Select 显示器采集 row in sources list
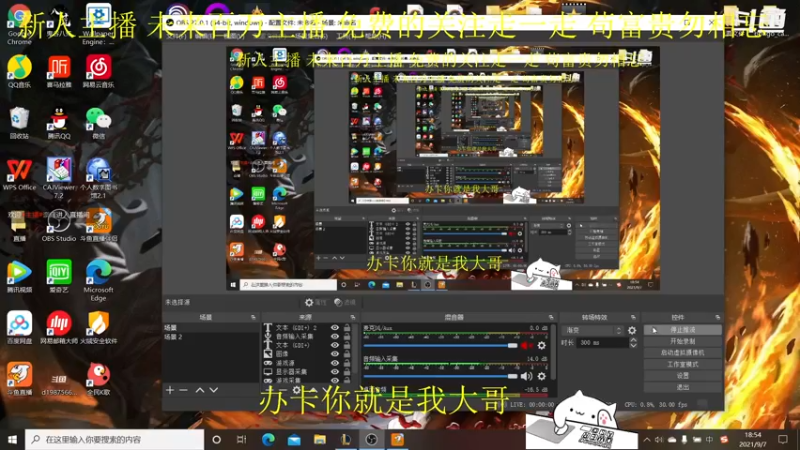The height and width of the screenshot is (450, 800). (306, 372)
